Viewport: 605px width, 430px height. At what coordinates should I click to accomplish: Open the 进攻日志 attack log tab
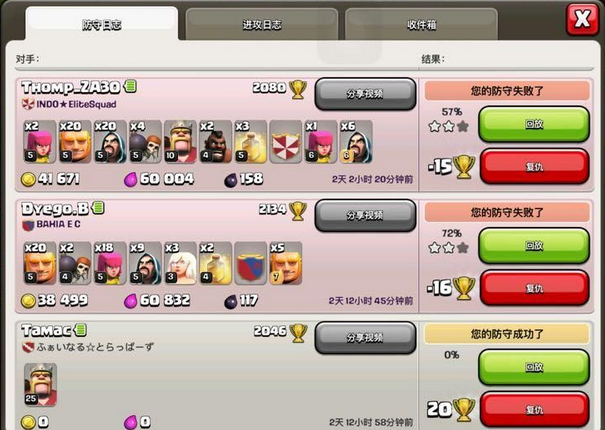[262, 24]
